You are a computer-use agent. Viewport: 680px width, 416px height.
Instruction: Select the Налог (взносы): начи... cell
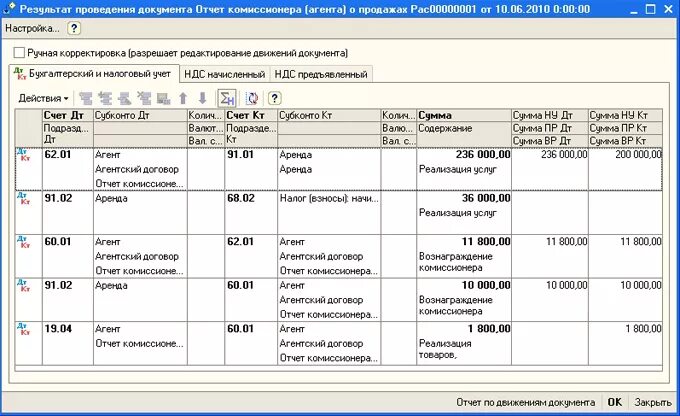coord(329,199)
